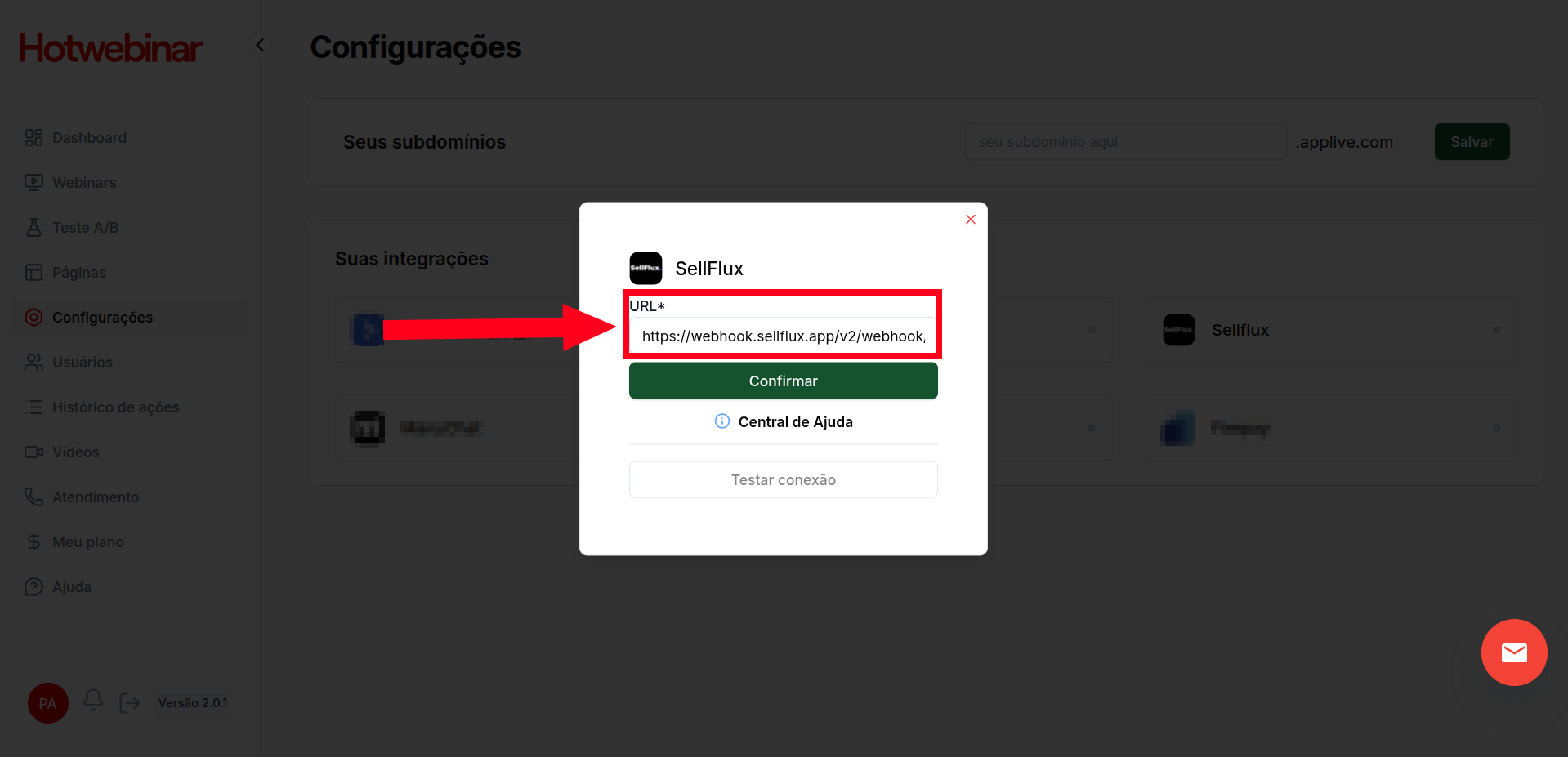Viewport: 1568px width, 757px height.
Task: Click the Configurações hexagon icon
Action: (x=34, y=318)
